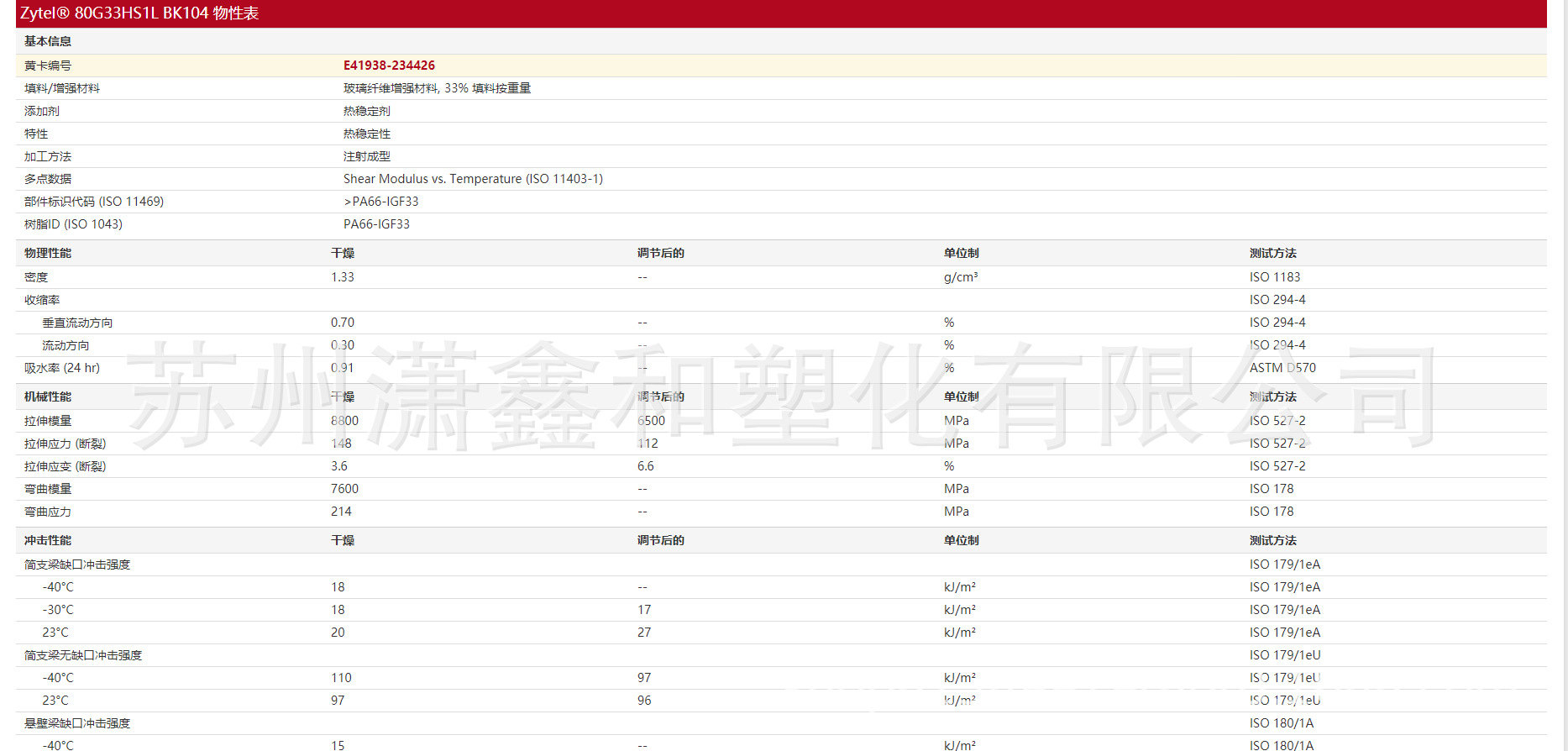This screenshot has height=751, width=1568.
Task: Click the 'ASTM D570' test method
Action: (x=1282, y=368)
